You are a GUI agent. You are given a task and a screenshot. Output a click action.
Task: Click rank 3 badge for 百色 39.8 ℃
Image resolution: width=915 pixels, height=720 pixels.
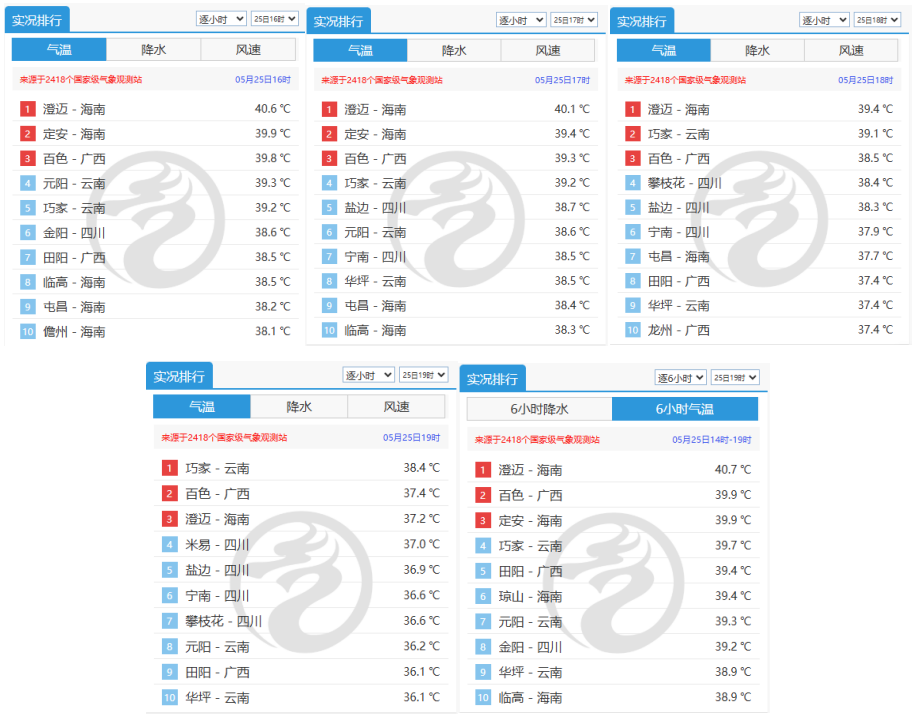click(27, 159)
